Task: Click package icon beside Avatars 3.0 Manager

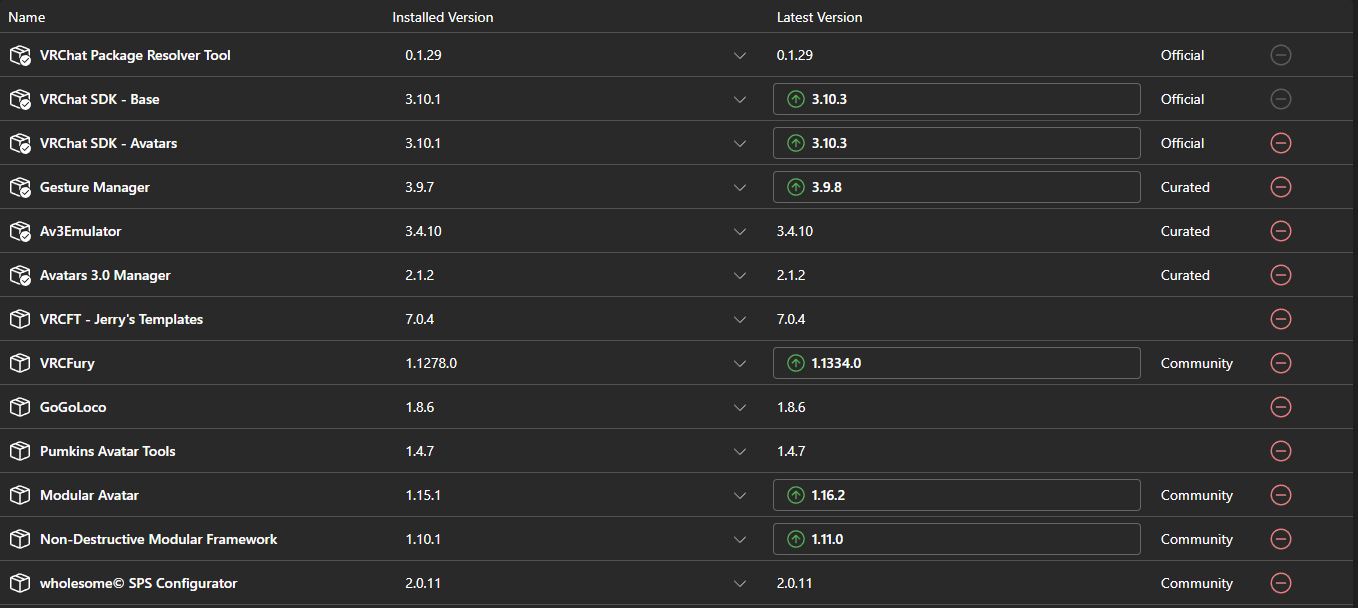Action: 20,276
